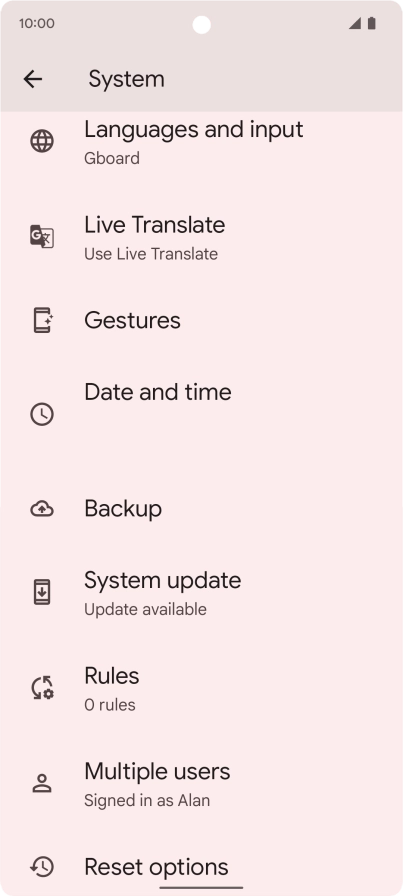Click the System update download icon
The height and width of the screenshot is (896, 403).
42,591
